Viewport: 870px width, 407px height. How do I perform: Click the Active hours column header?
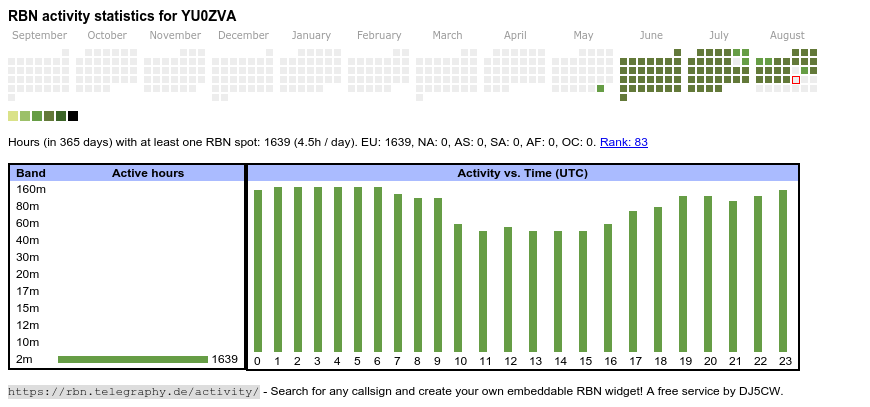148,173
